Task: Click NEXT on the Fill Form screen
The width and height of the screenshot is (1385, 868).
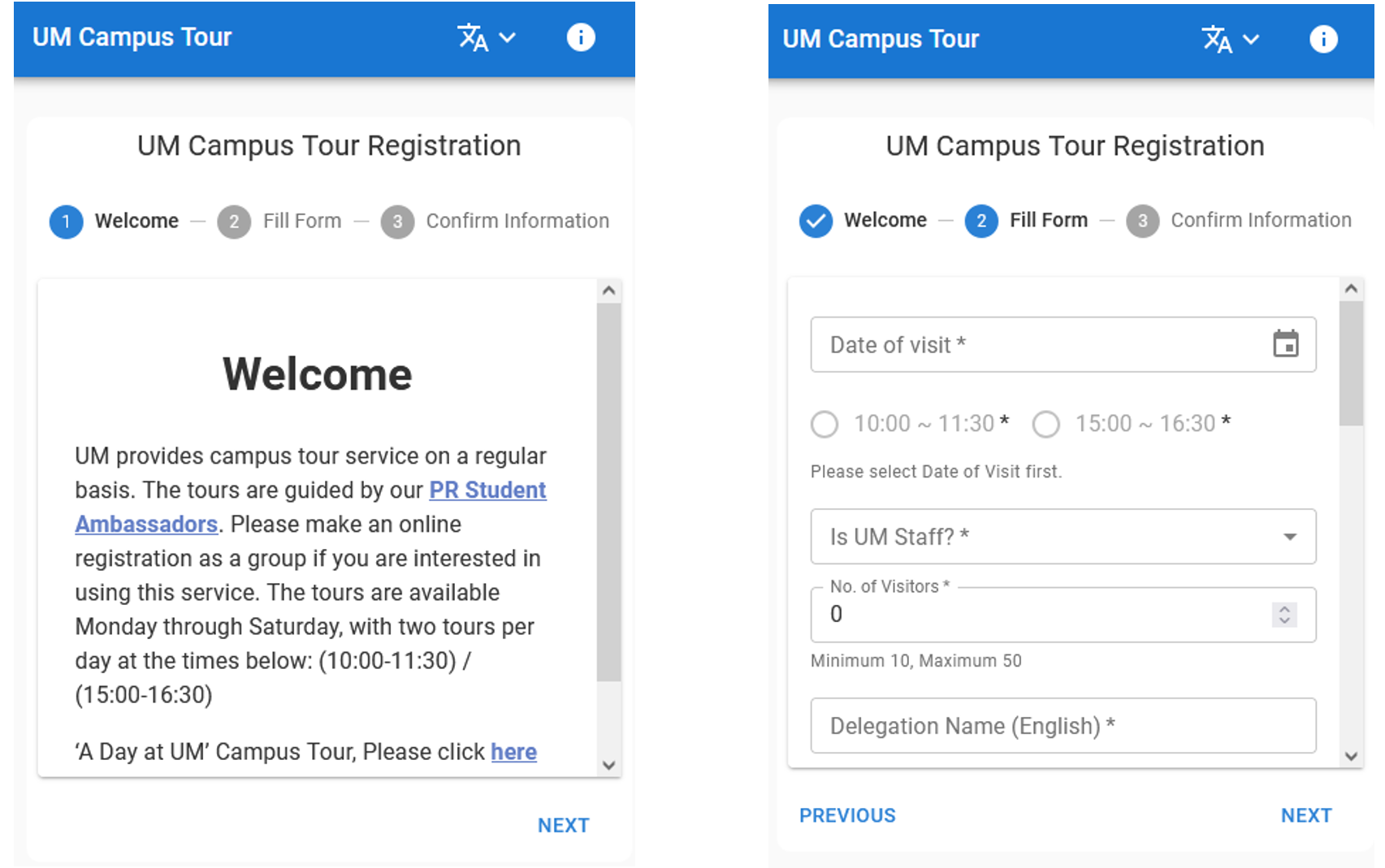Action: (x=1305, y=815)
